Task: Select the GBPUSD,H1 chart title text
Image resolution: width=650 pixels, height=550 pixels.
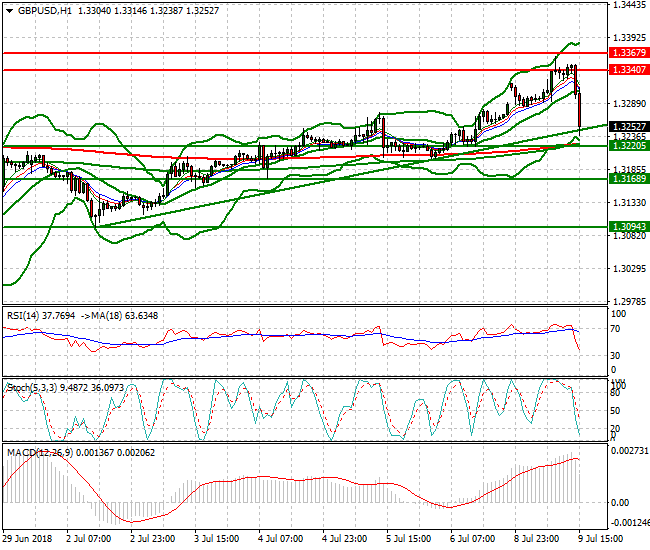Action: (x=45, y=11)
